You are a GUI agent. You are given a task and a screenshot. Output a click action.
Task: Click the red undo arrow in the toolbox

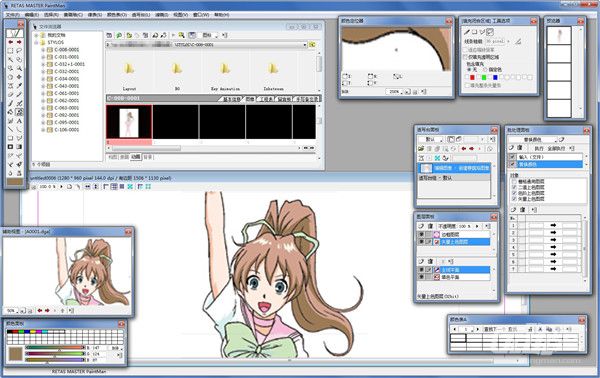pyautogui.click(x=11, y=42)
